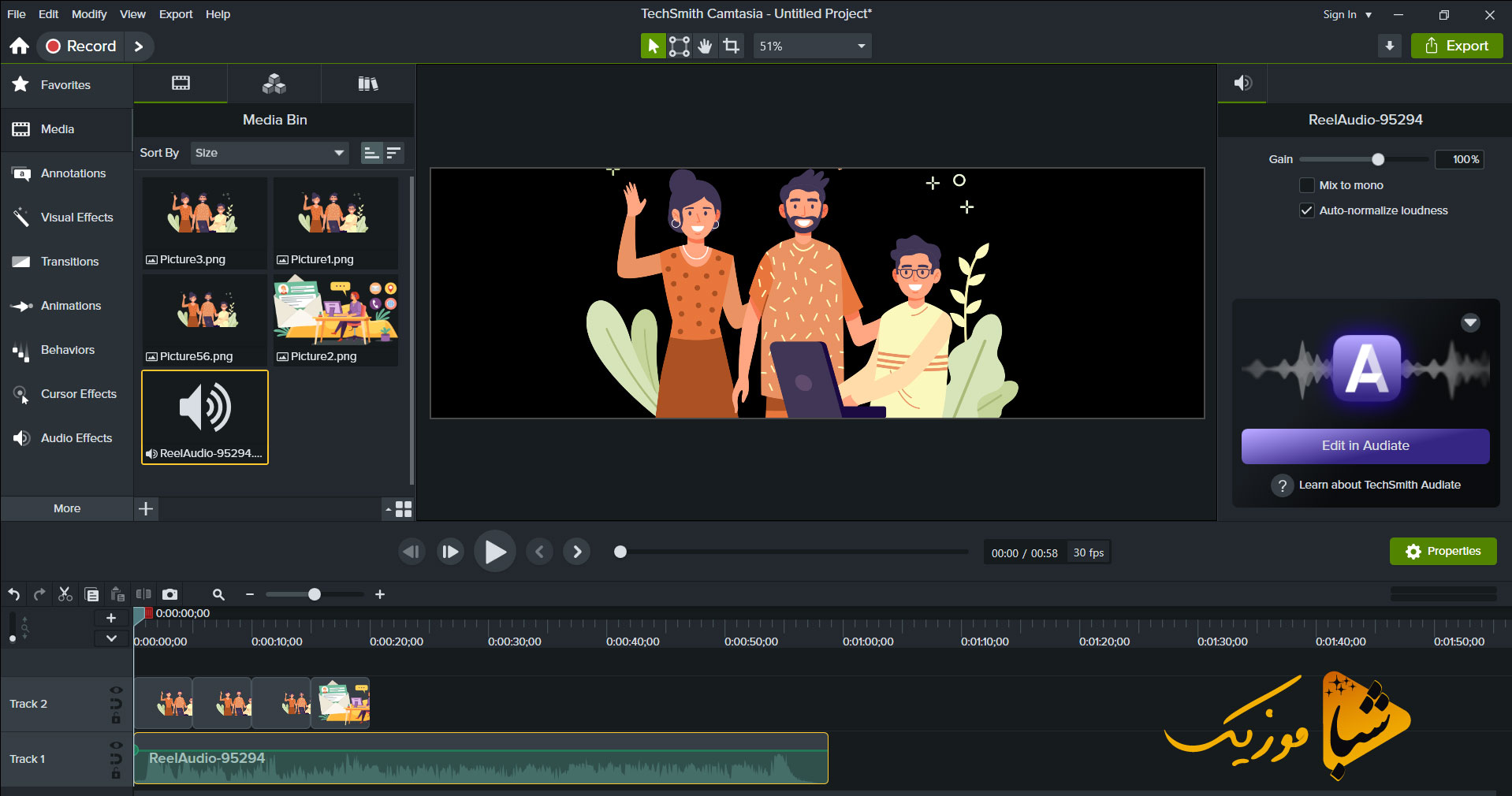Adjust the Gain slider handle
Viewport: 1512px width, 796px height.
[x=1378, y=159]
